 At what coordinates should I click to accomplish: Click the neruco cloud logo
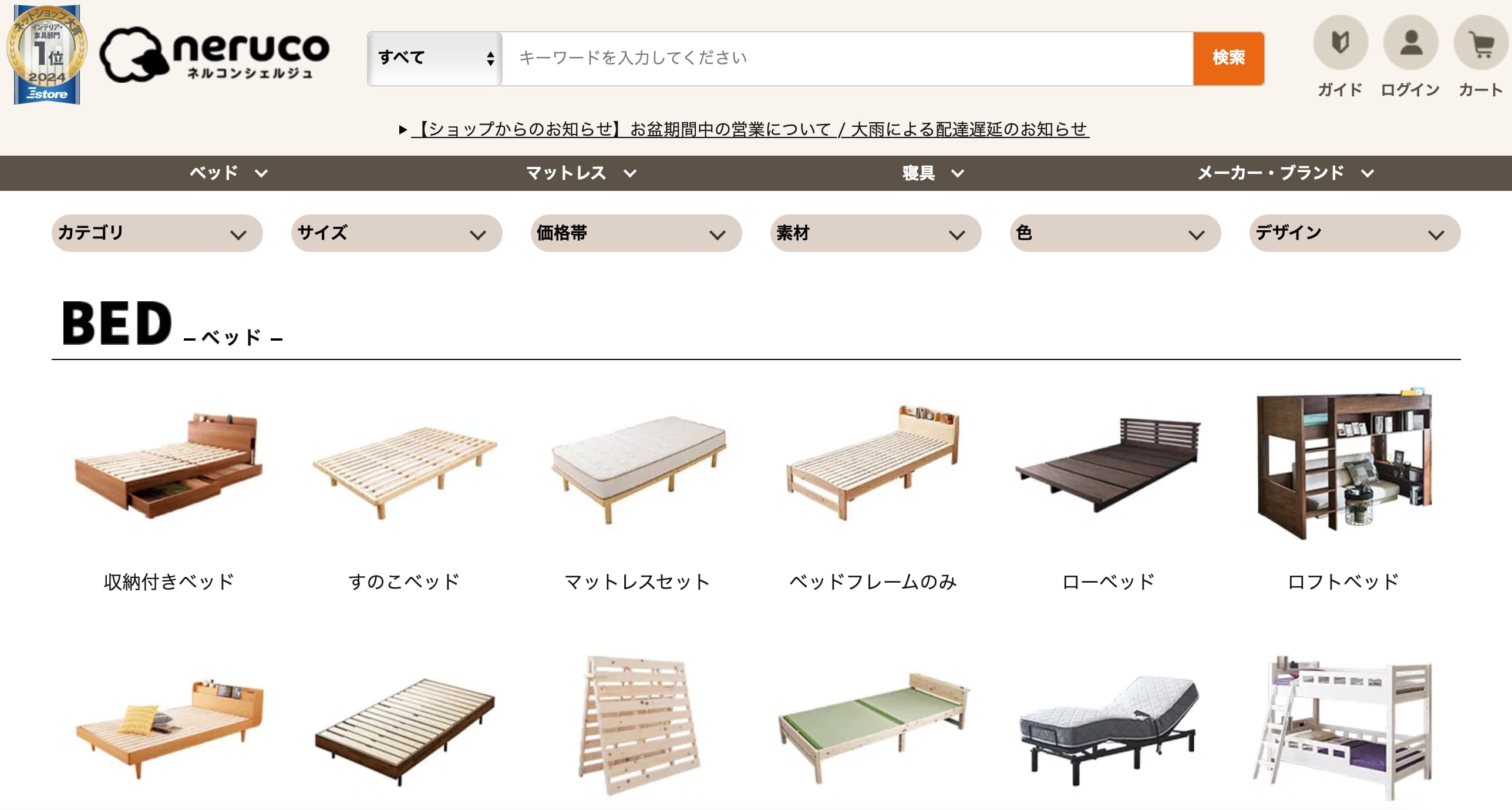coord(215,55)
